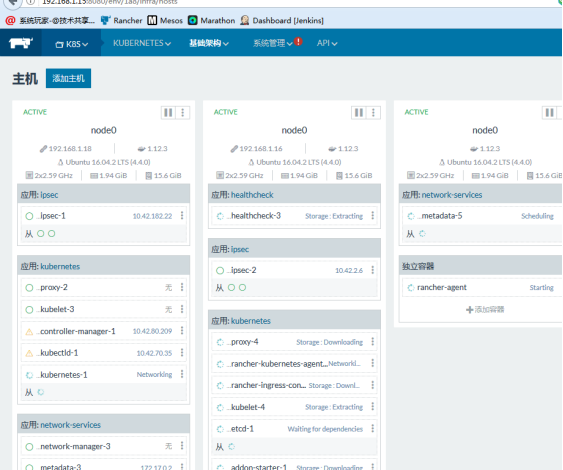Click the 添加容器 add container link
This screenshot has height=470, width=563.
click(485, 309)
